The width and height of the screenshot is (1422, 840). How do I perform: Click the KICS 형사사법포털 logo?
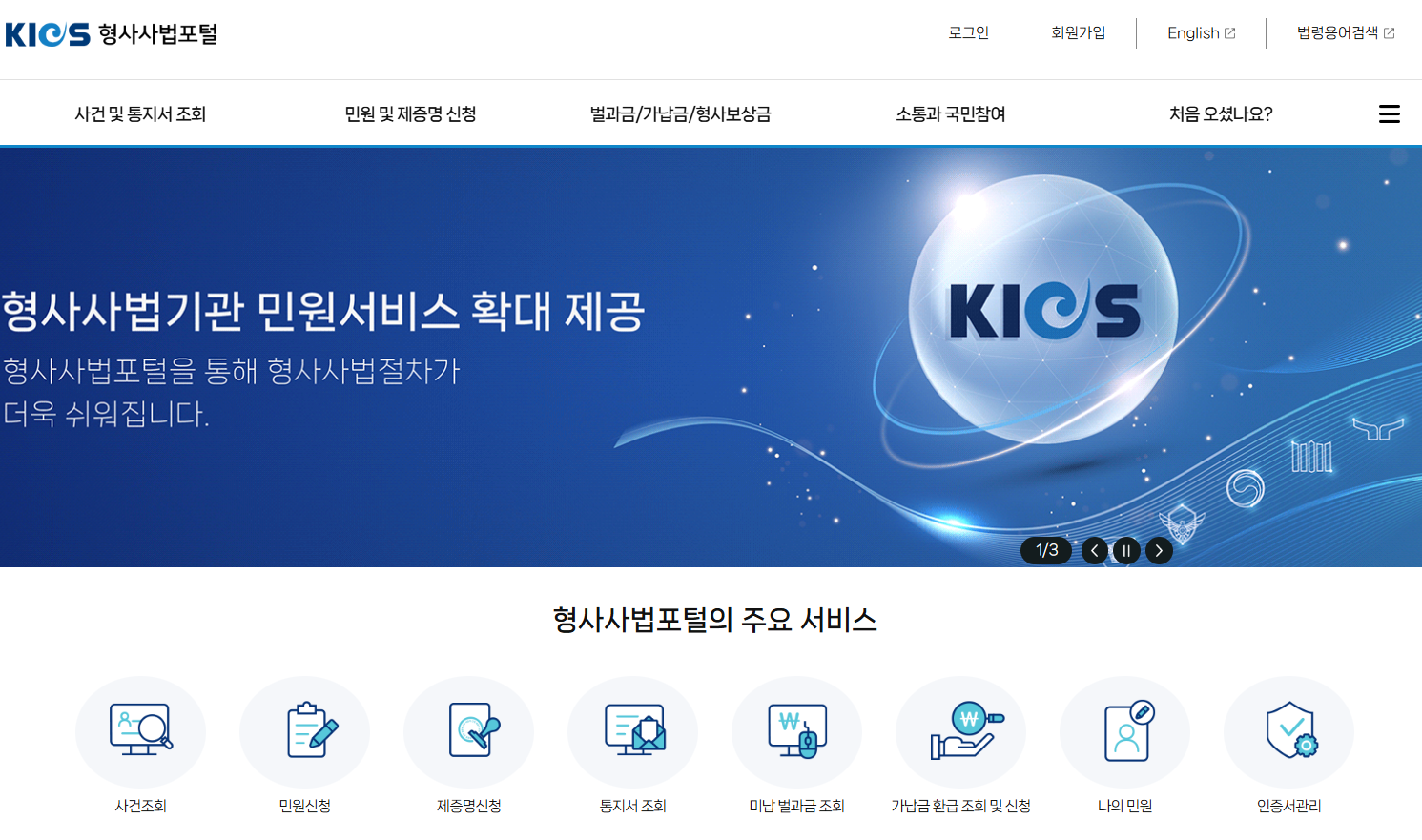[x=112, y=34]
